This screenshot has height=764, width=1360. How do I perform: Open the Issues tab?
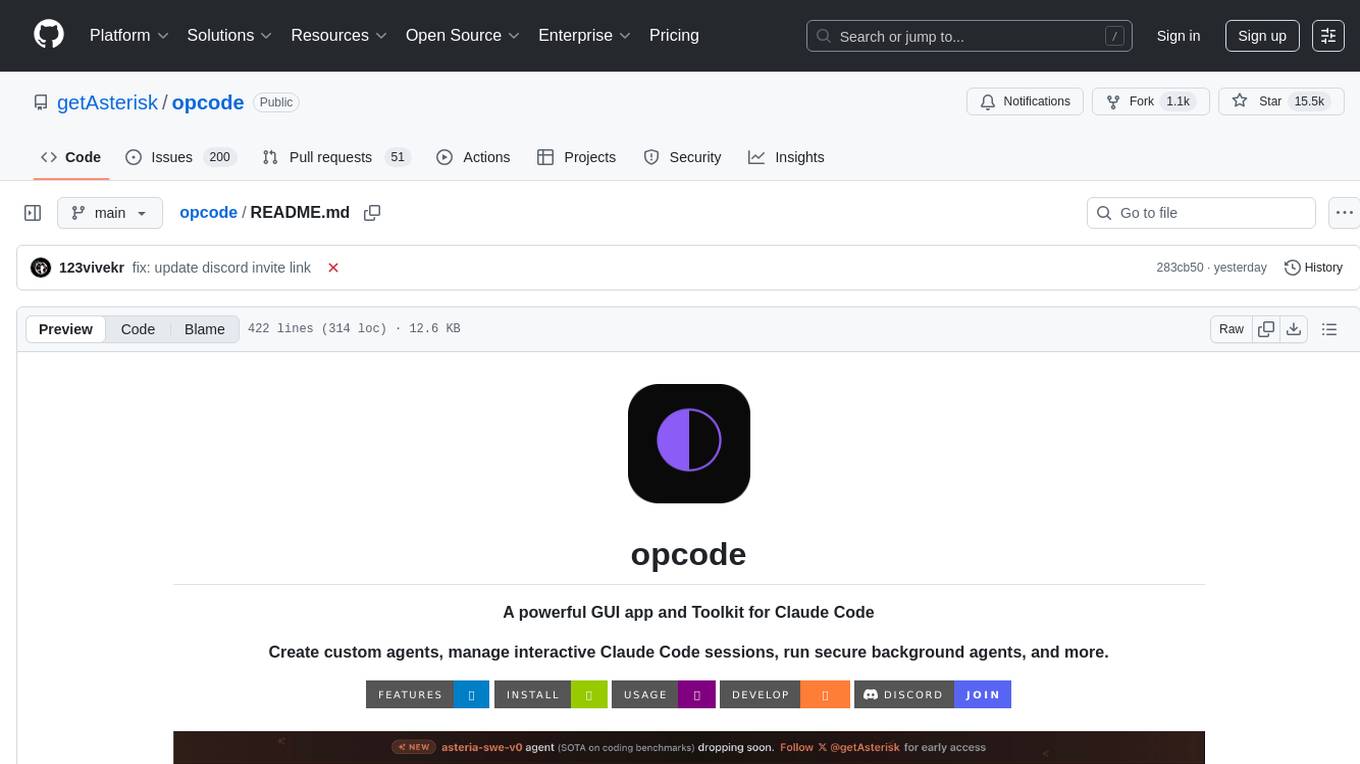coord(179,157)
